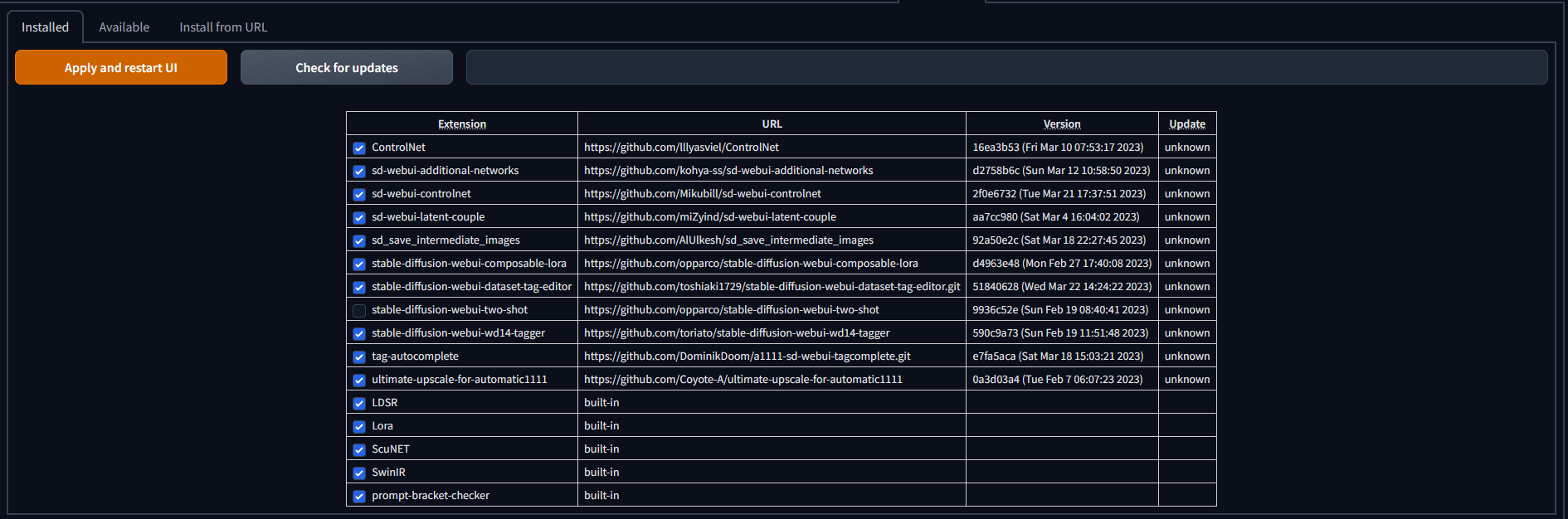Open the Mikubill/sd-webui-controlnet URL

(703, 193)
